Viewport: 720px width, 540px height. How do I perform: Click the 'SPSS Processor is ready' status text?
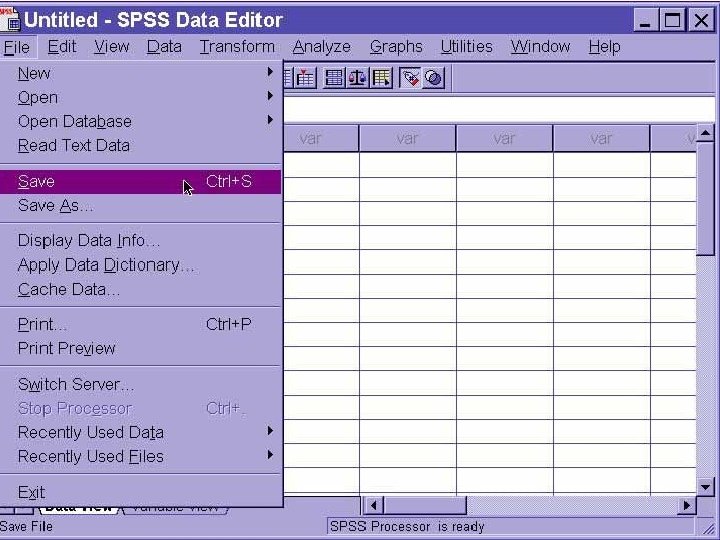[407, 526]
